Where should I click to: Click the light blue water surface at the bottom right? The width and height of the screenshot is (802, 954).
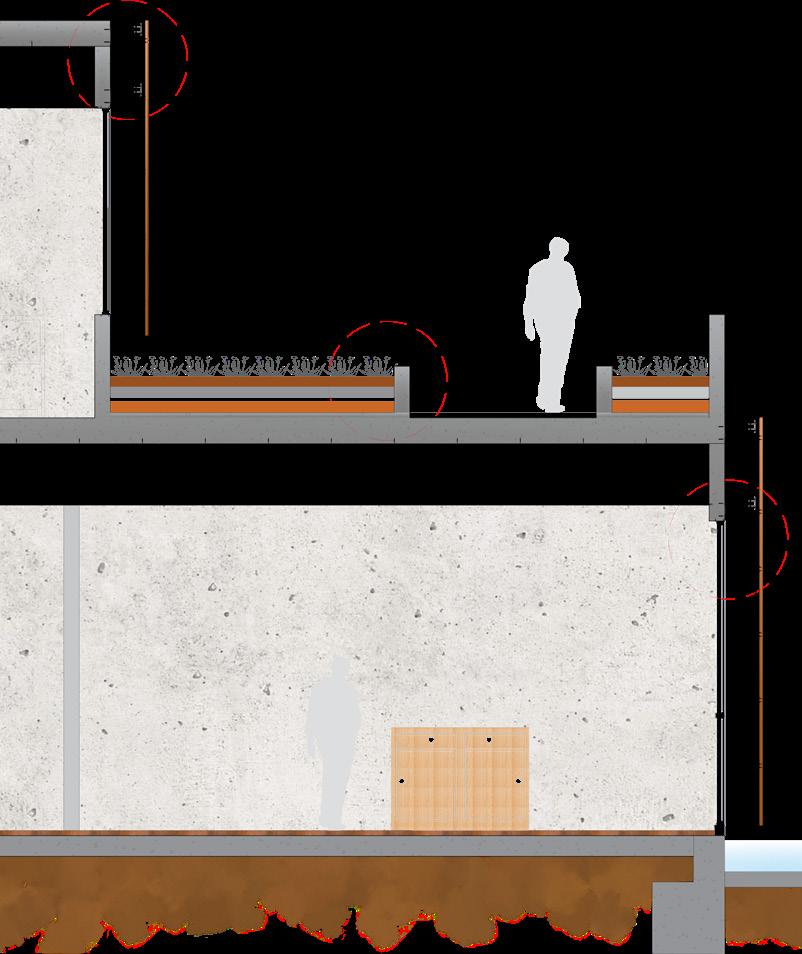coord(763,856)
